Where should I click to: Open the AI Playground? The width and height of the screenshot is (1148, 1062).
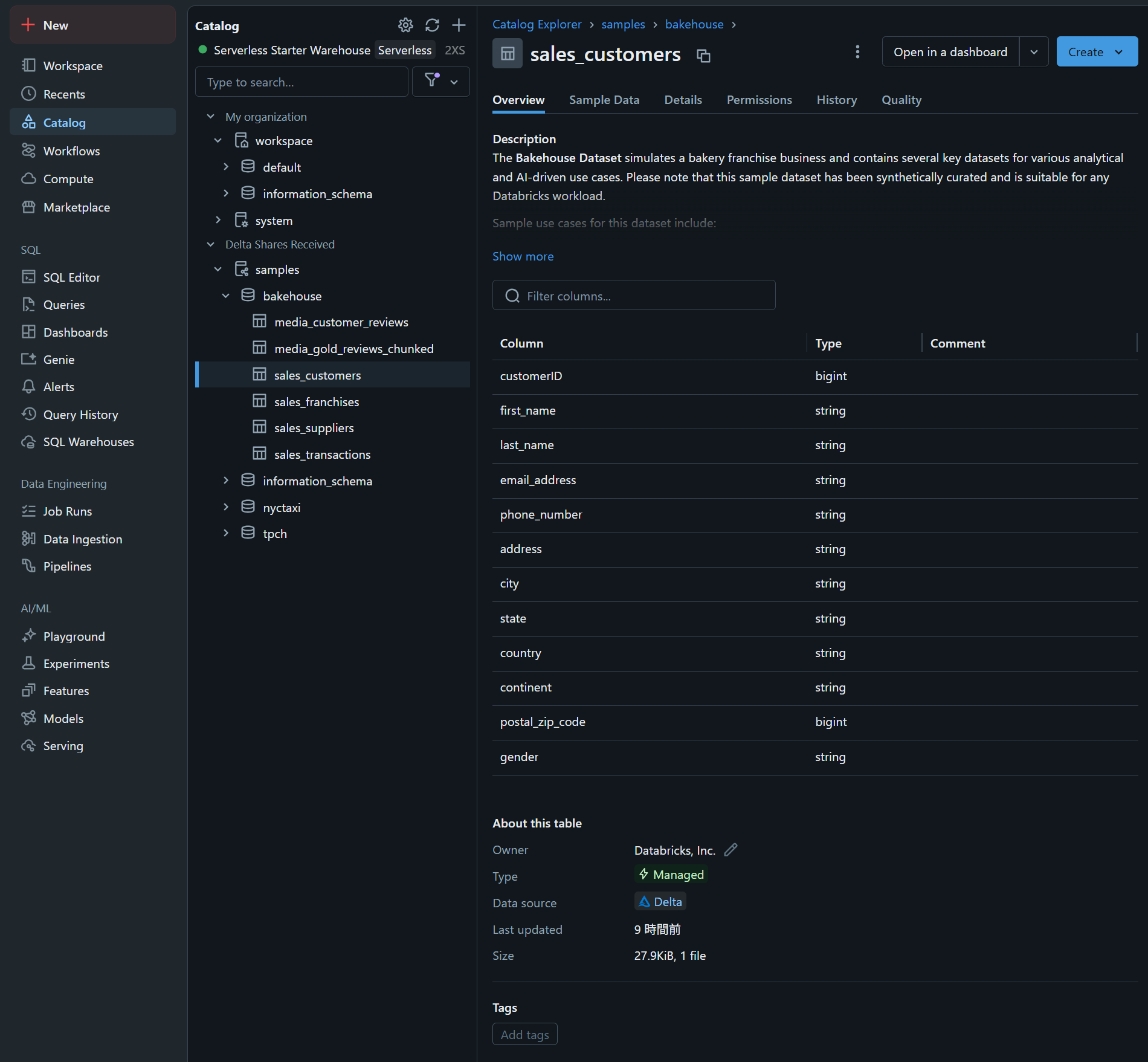[x=92, y=636]
